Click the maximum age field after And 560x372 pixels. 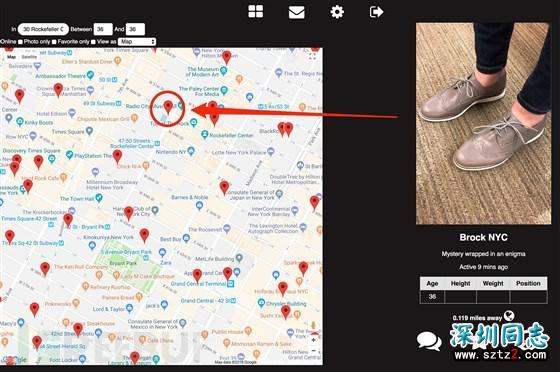(x=135, y=29)
